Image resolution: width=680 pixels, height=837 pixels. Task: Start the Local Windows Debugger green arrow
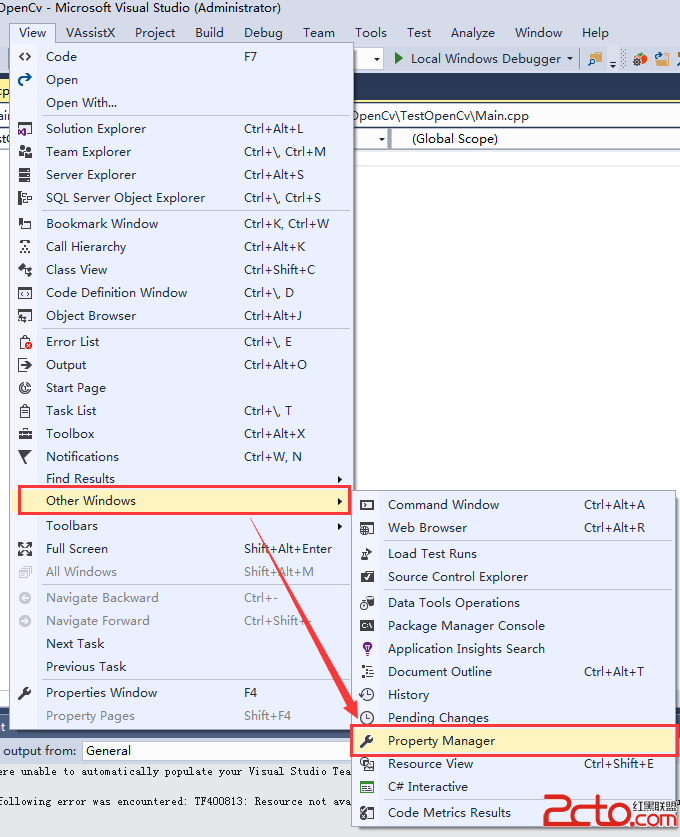[399, 58]
